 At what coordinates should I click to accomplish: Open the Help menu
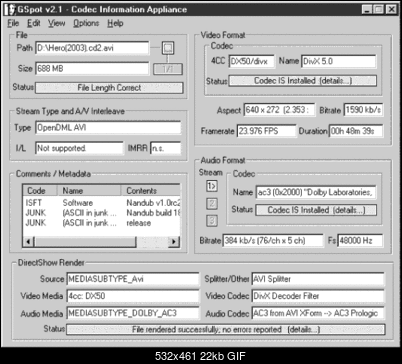pos(115,23)
